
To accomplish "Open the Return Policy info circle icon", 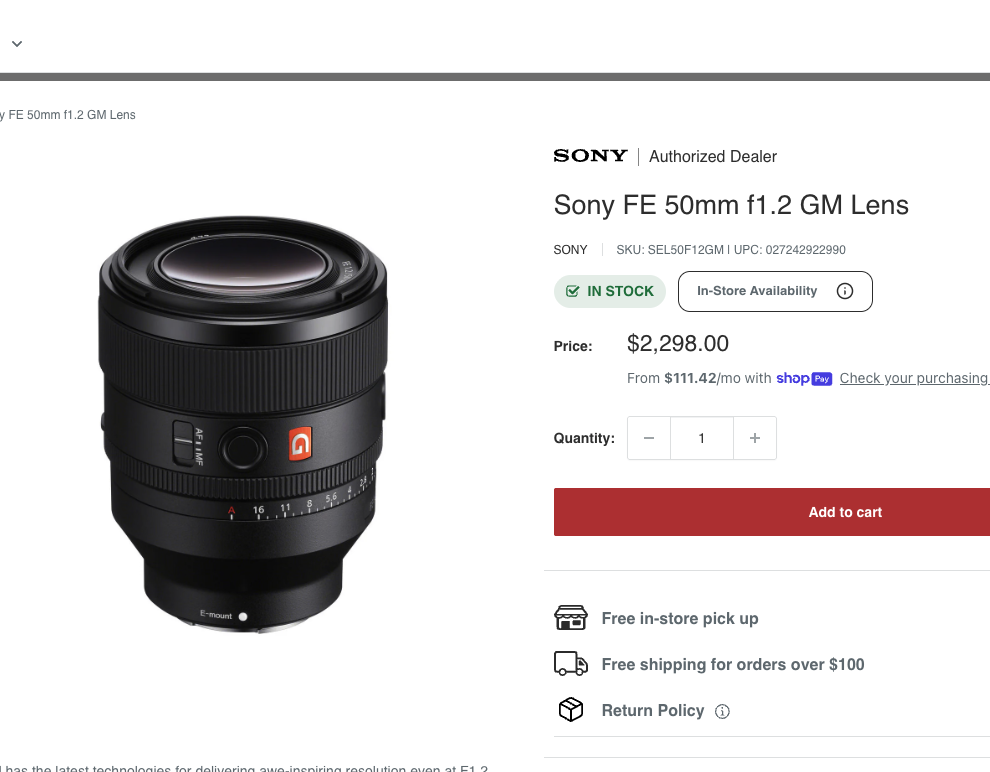I will [722, 712].
